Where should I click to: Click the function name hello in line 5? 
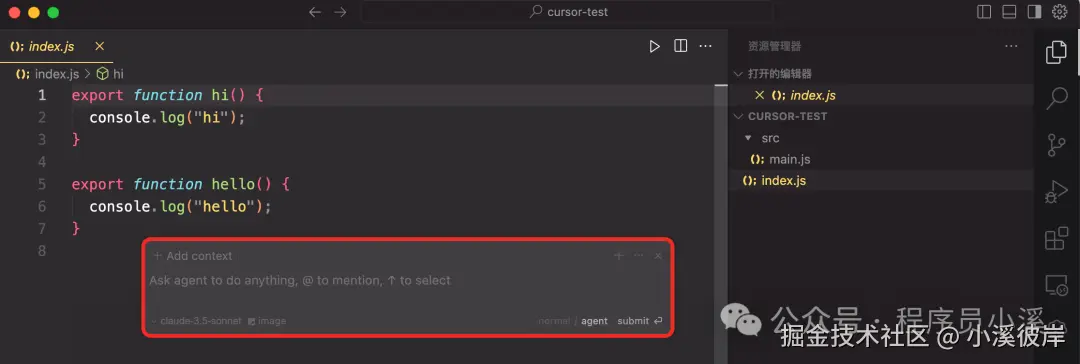coord(232,184)
